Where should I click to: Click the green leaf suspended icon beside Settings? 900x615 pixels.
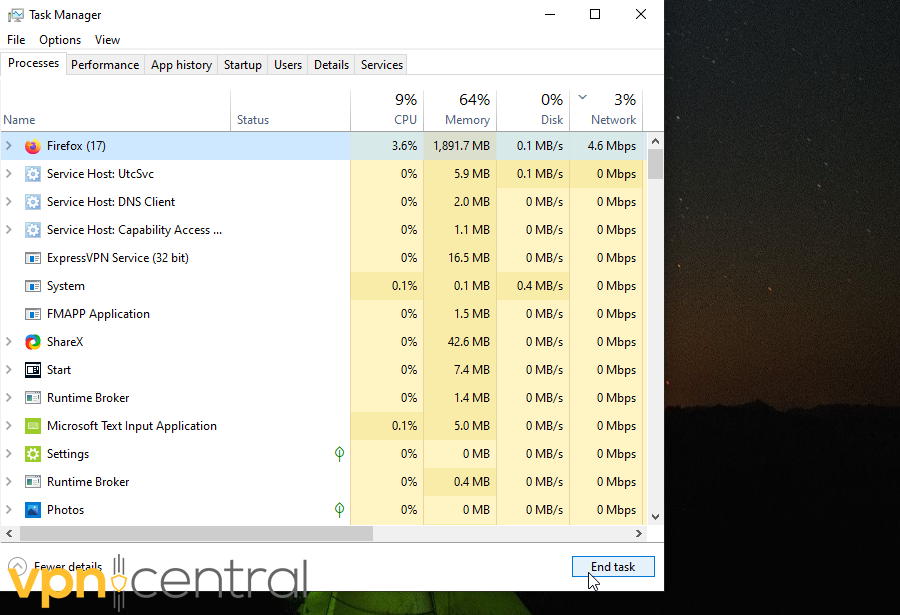point(339,454)
